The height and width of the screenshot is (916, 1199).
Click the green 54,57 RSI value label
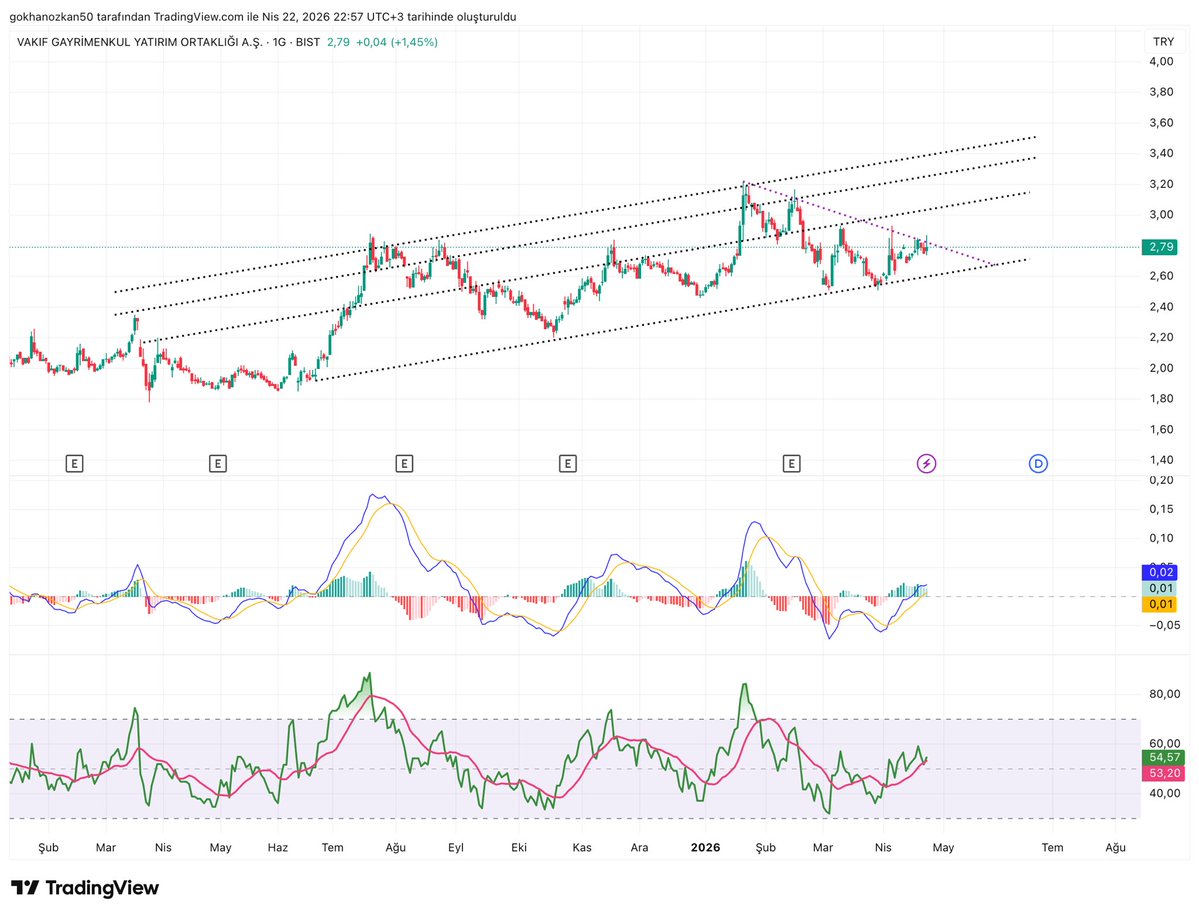[1163, 757]
